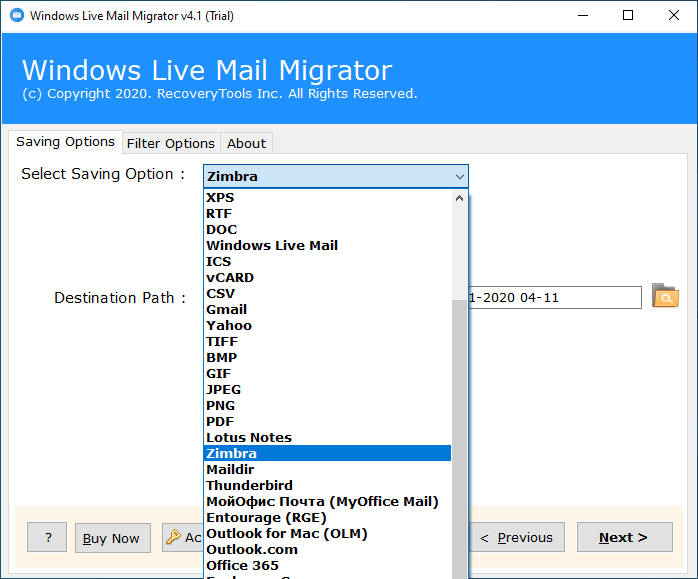
Task: Choose Office 365 as the saving option
Action: pos(327,566)
